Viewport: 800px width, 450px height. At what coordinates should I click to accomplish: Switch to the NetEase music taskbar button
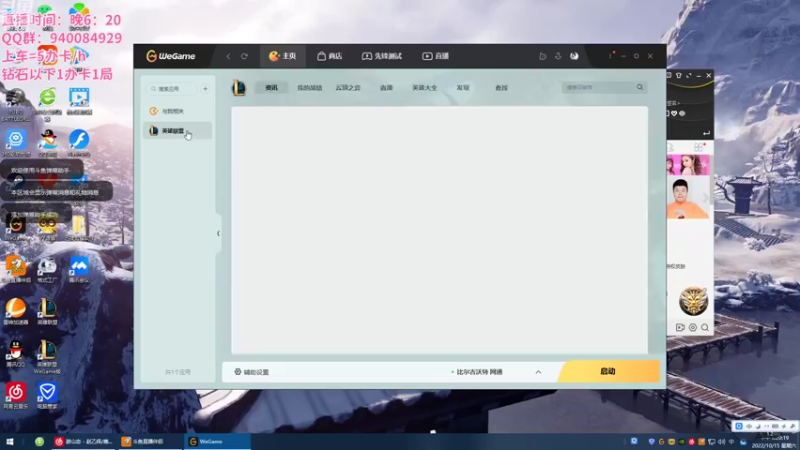[84, 441]
